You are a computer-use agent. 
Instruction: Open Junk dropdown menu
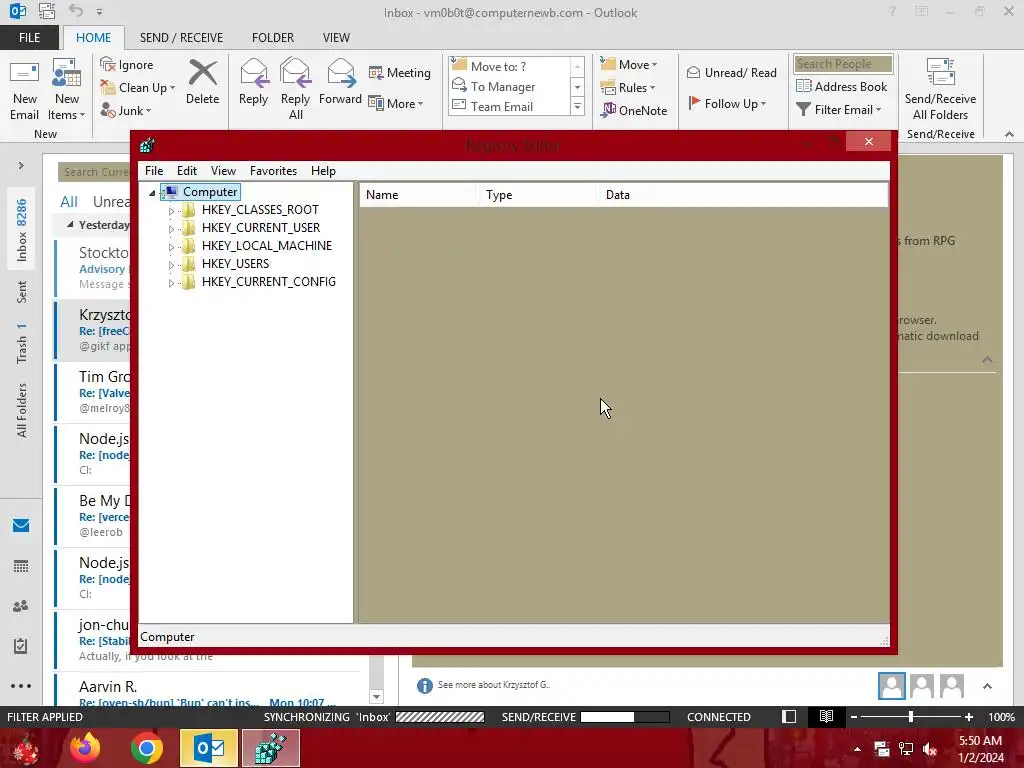tap(126, 110)
